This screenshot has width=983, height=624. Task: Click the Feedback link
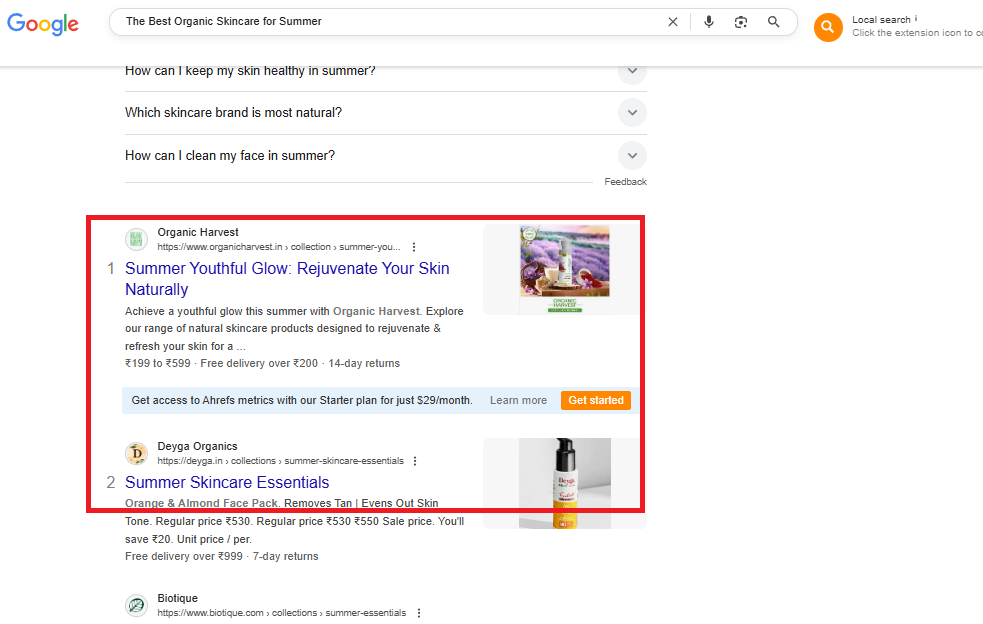[x=625, y=182]
